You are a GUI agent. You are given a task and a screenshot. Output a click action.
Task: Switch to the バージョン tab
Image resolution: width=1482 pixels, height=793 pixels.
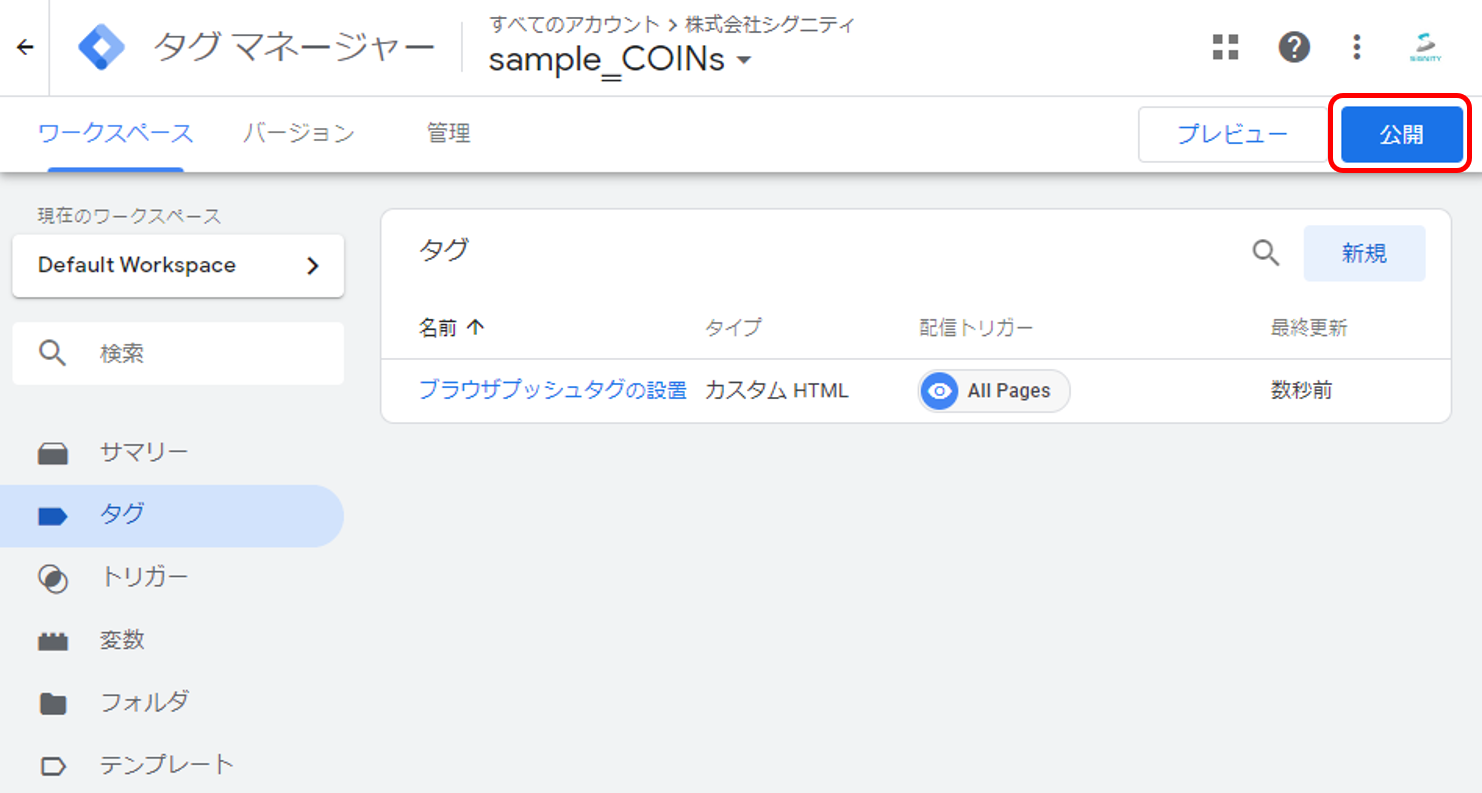tap(299, 133)
